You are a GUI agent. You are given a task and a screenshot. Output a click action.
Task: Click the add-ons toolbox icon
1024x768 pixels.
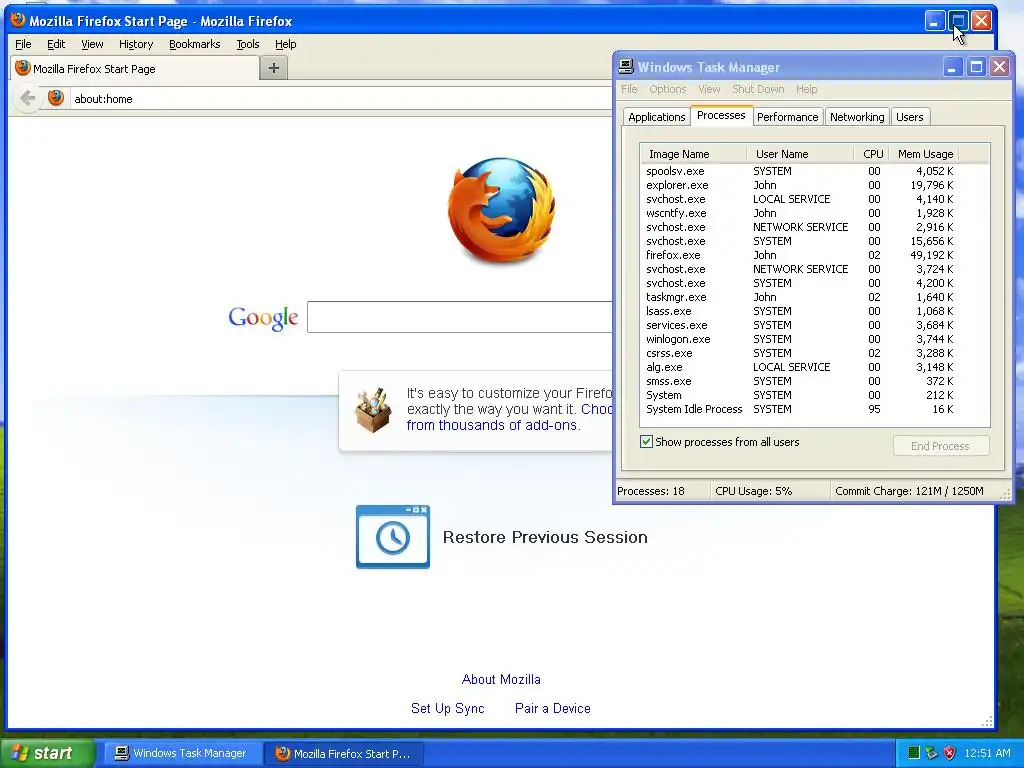click(373, 409)
